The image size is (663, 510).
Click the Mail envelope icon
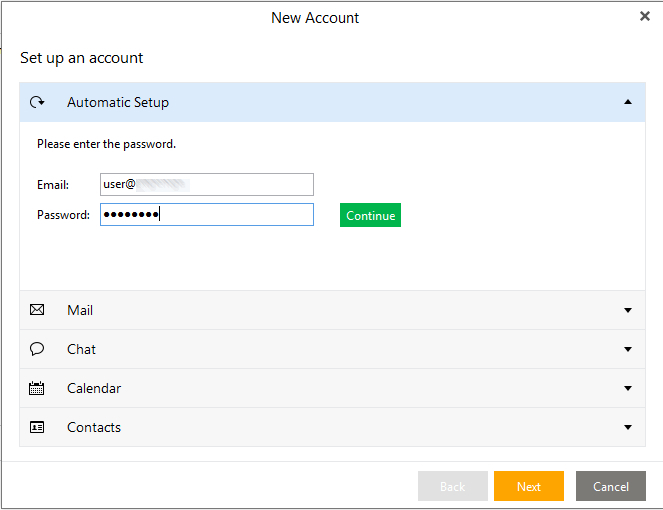coord(37,310)
